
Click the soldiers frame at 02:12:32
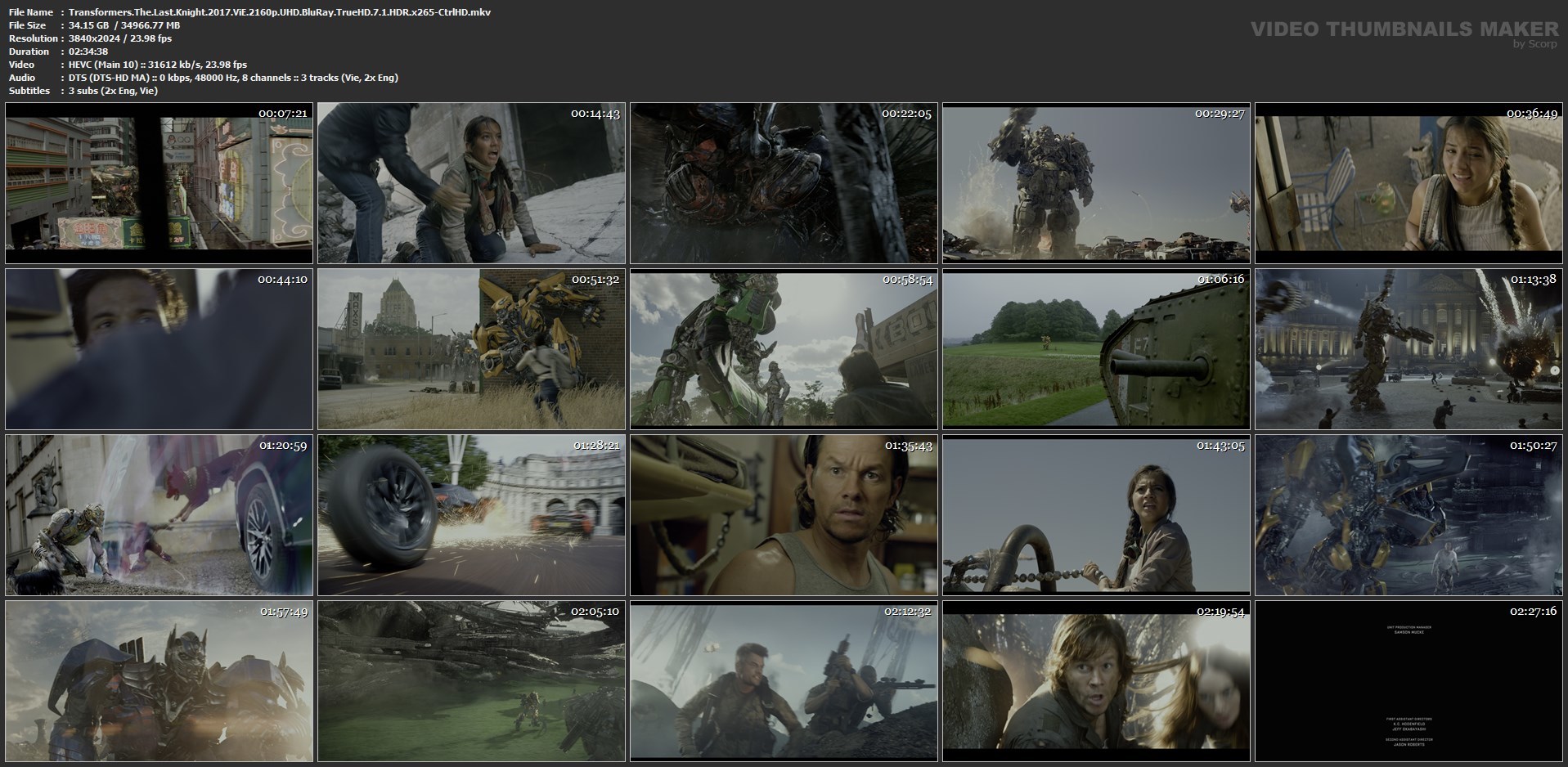784,681
